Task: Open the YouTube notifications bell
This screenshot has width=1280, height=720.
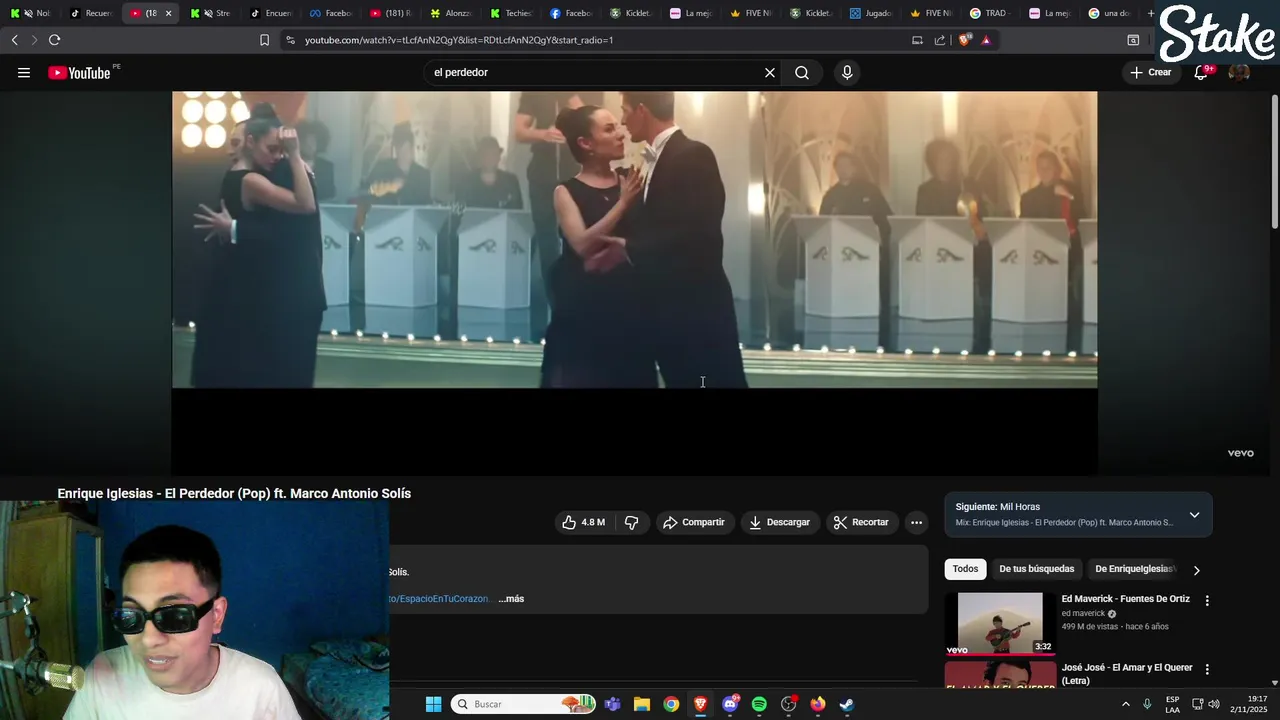Action: pyautogui.click(x=1201, y=72)
